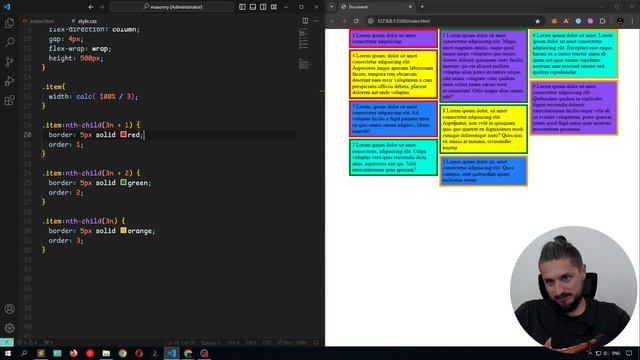Open Firefox from the taskbar
Image resolution: width=640 pixels, height=360 pixels.
click(x=73, y=353)
